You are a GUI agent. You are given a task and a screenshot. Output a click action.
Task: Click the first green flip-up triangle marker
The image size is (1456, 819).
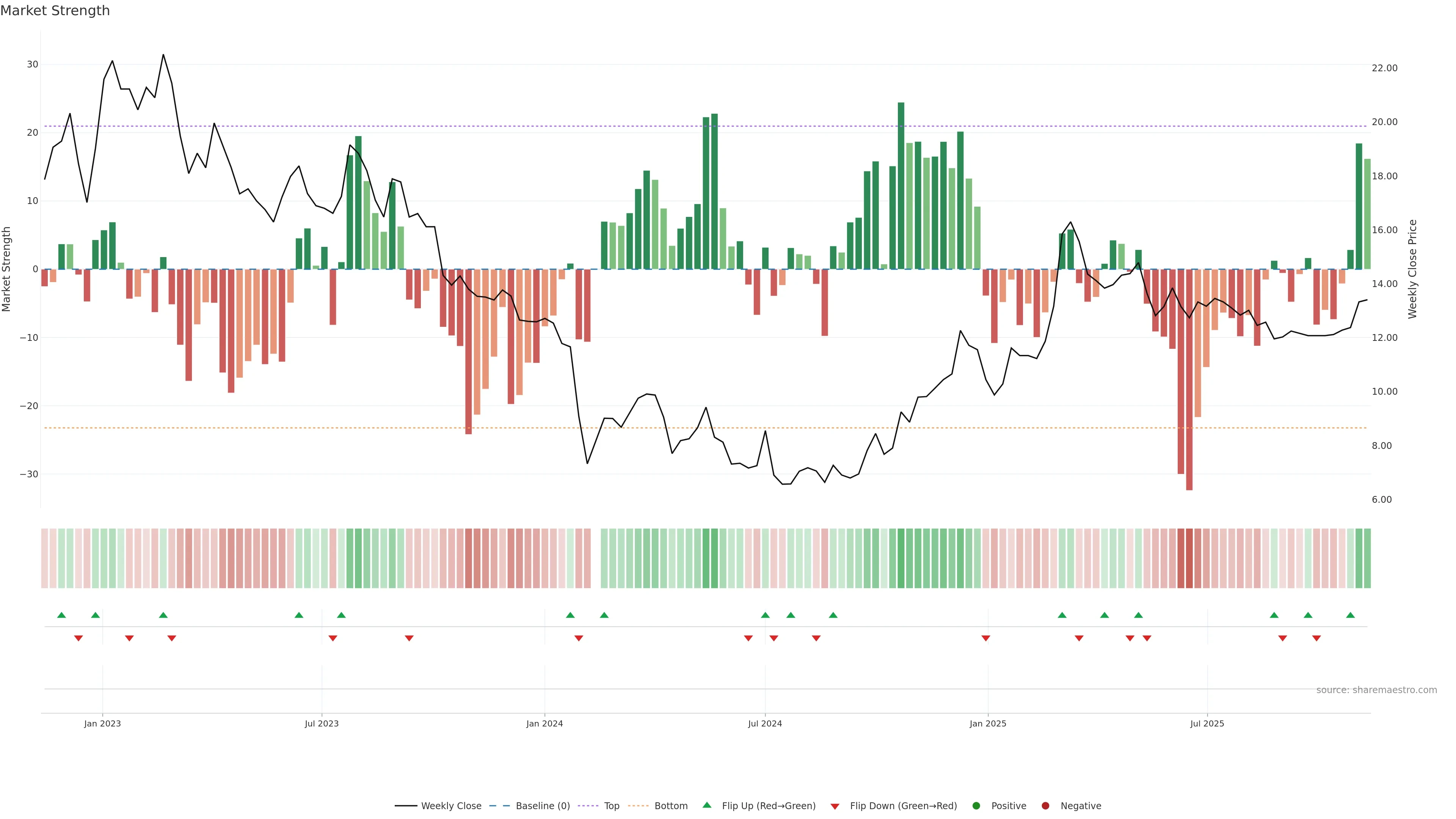[x=61, y=615]
